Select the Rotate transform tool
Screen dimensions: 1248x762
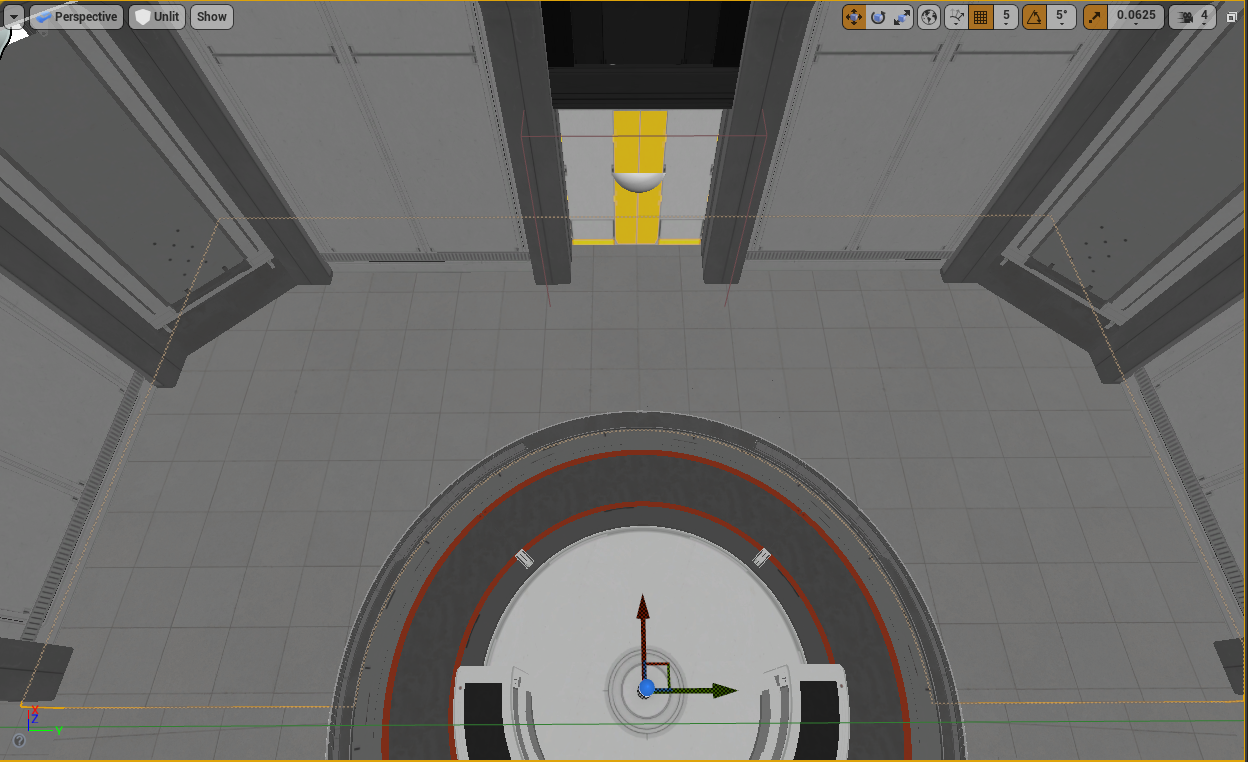pyautogui.click(x=878, y=17)
